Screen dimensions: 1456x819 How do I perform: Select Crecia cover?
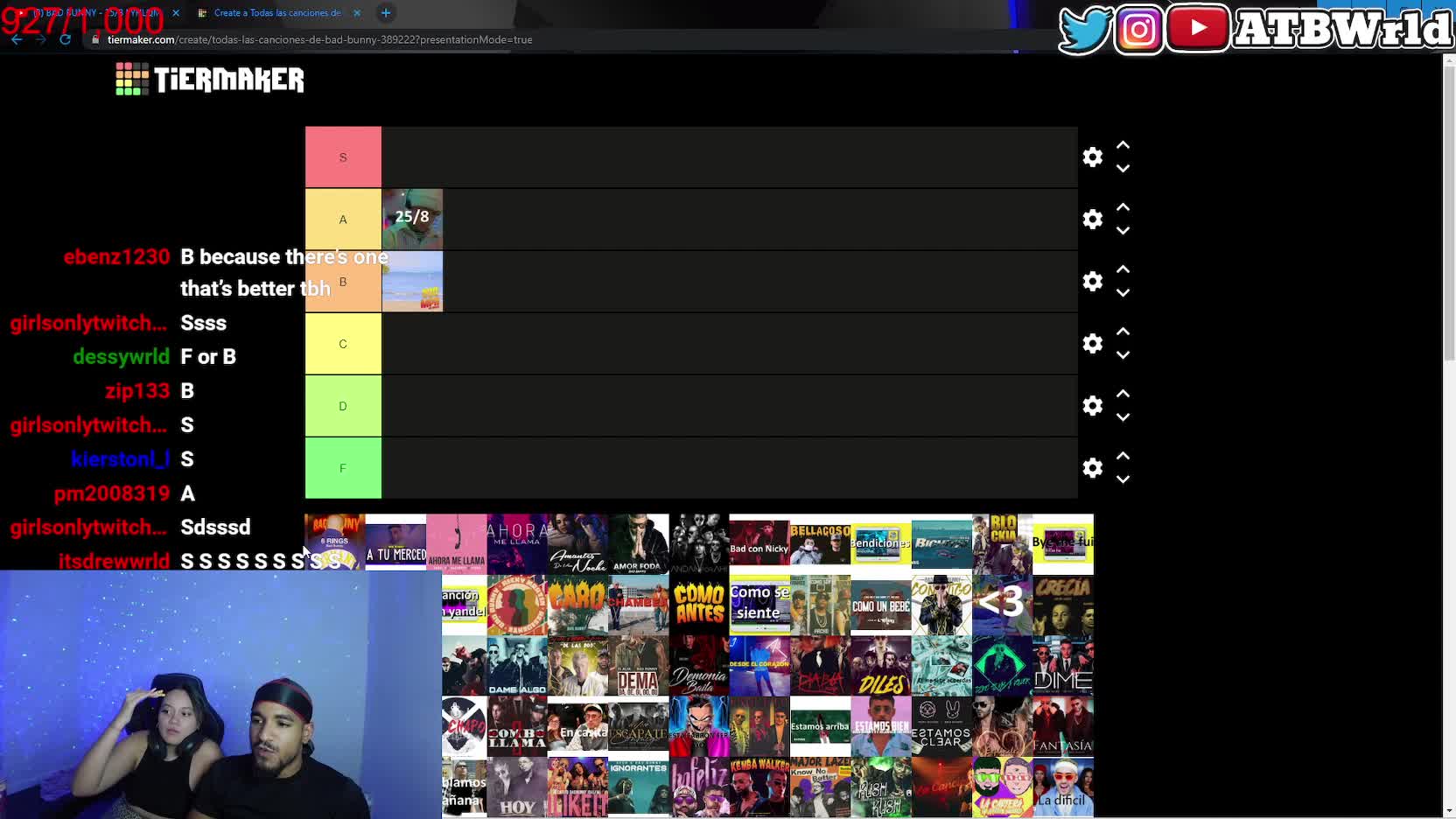(x=1063, y=605)
